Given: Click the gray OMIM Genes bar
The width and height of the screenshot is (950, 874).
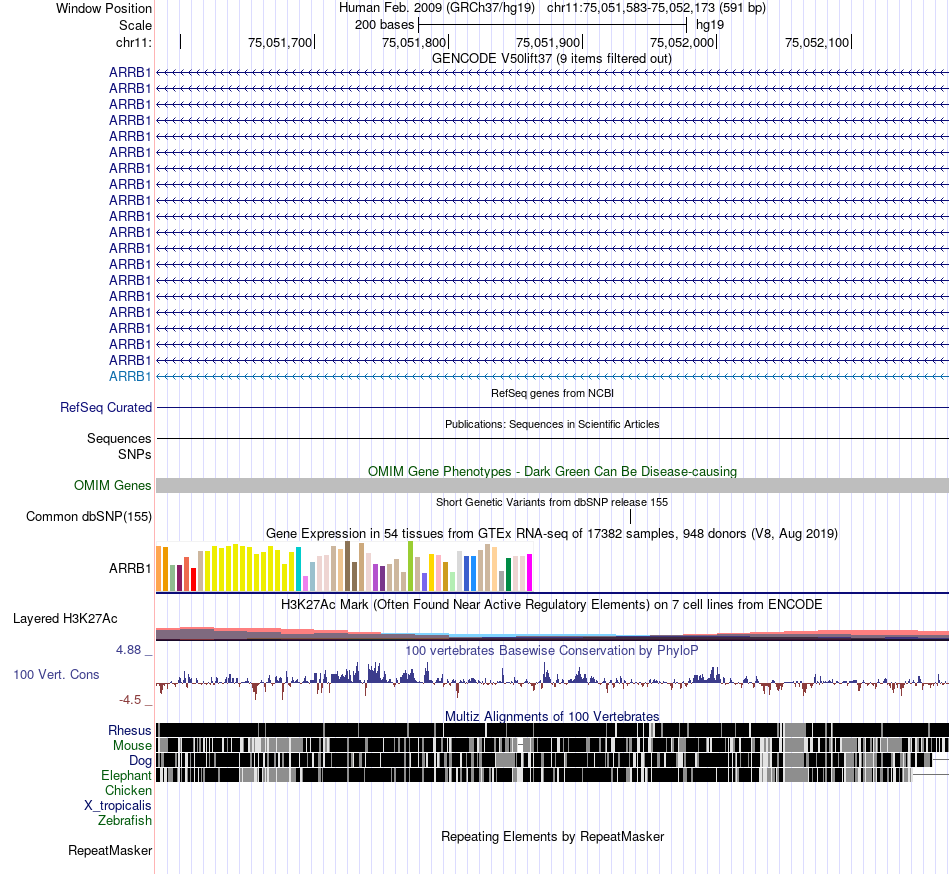Looking at the screenshot, I should point(552,485).
